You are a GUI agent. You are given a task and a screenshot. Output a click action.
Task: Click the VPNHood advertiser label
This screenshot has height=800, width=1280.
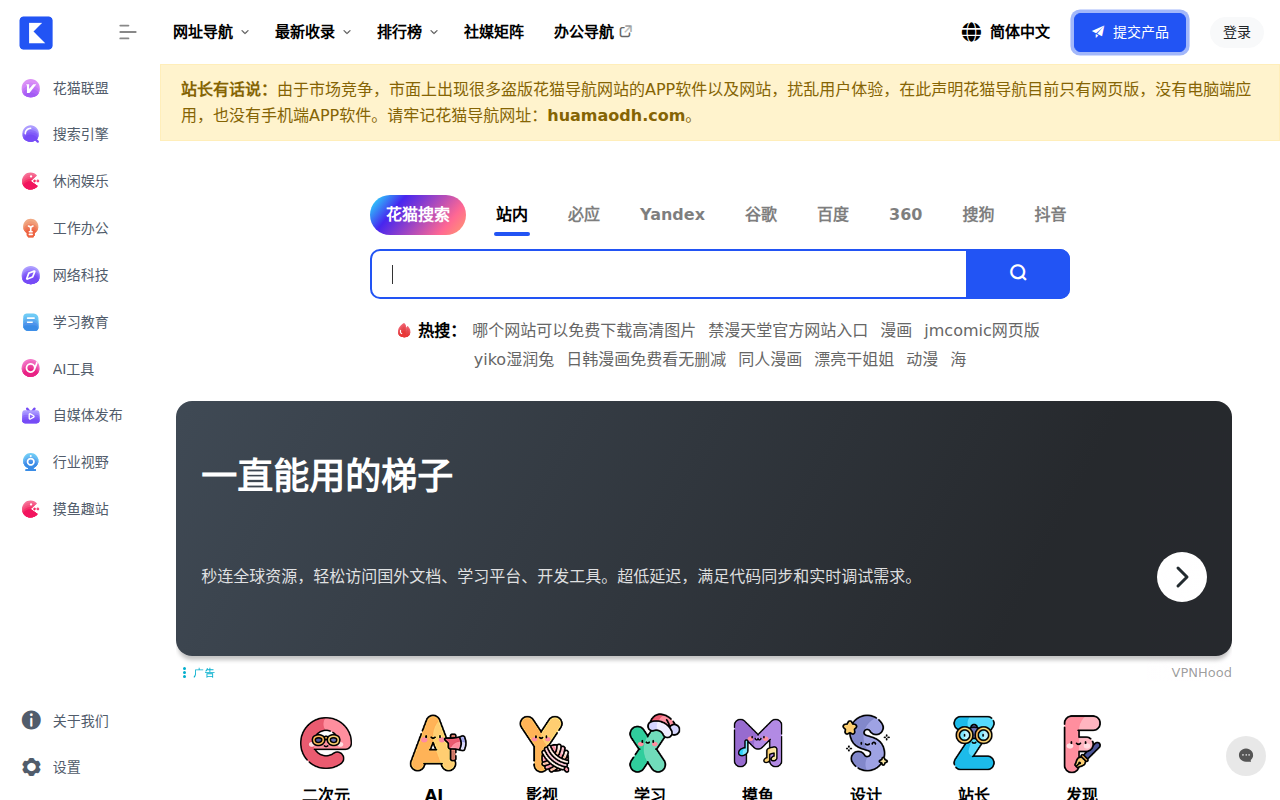[1201, 673]
